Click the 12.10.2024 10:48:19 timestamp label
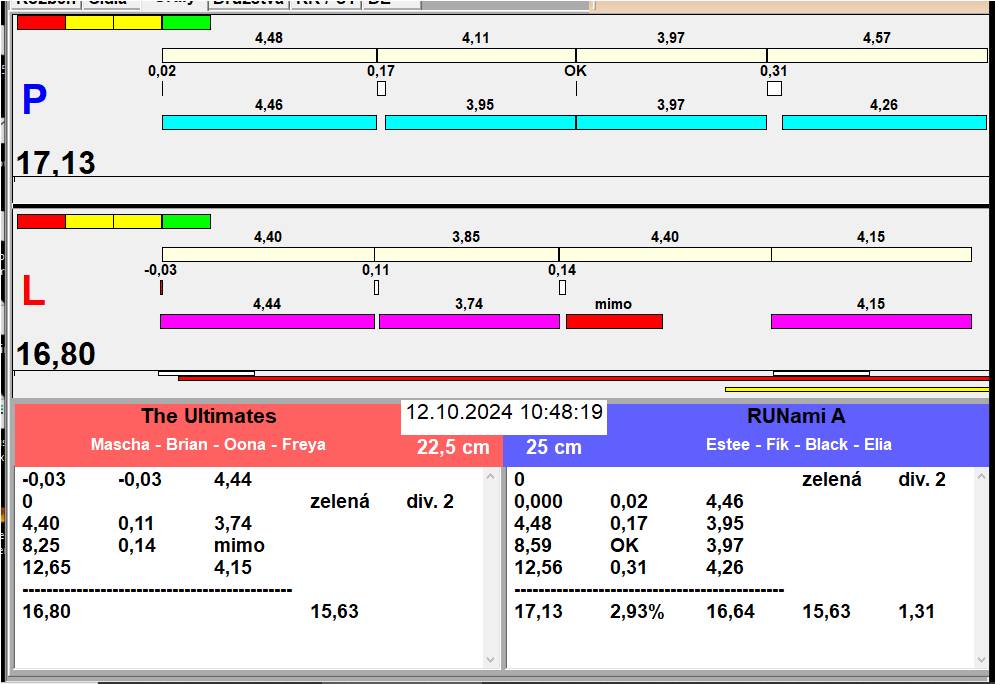Screen dimensions: 995x684 point(504,413)
